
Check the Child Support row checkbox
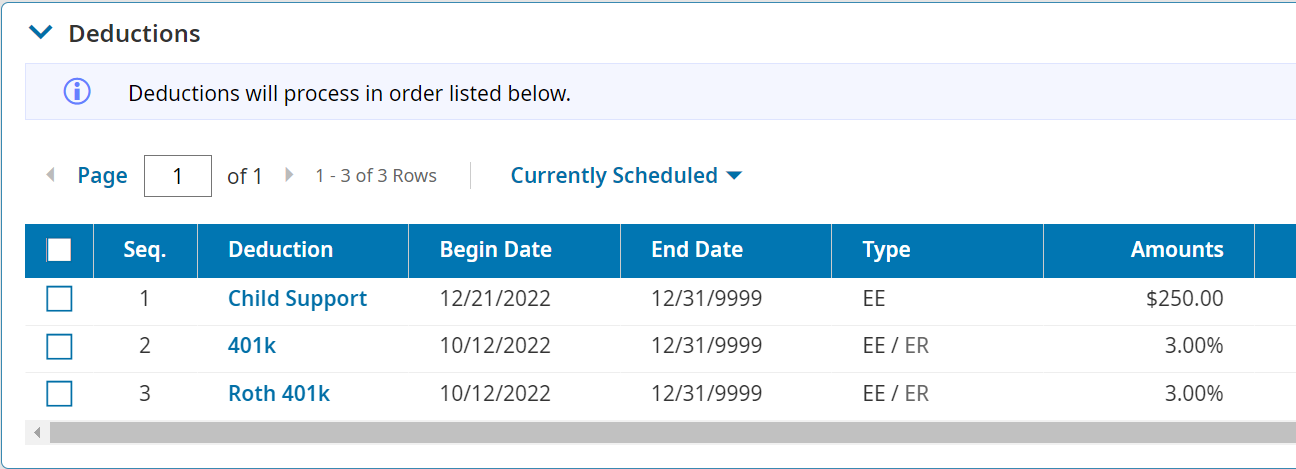point(59,299)
